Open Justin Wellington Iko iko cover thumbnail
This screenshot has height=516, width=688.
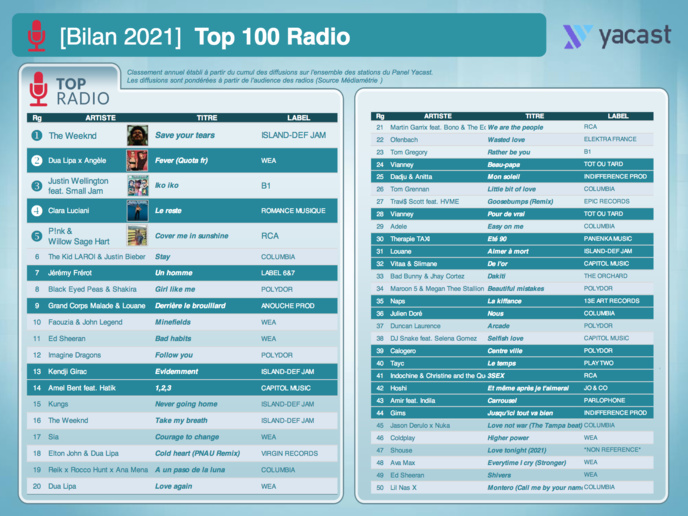(137, 185)
